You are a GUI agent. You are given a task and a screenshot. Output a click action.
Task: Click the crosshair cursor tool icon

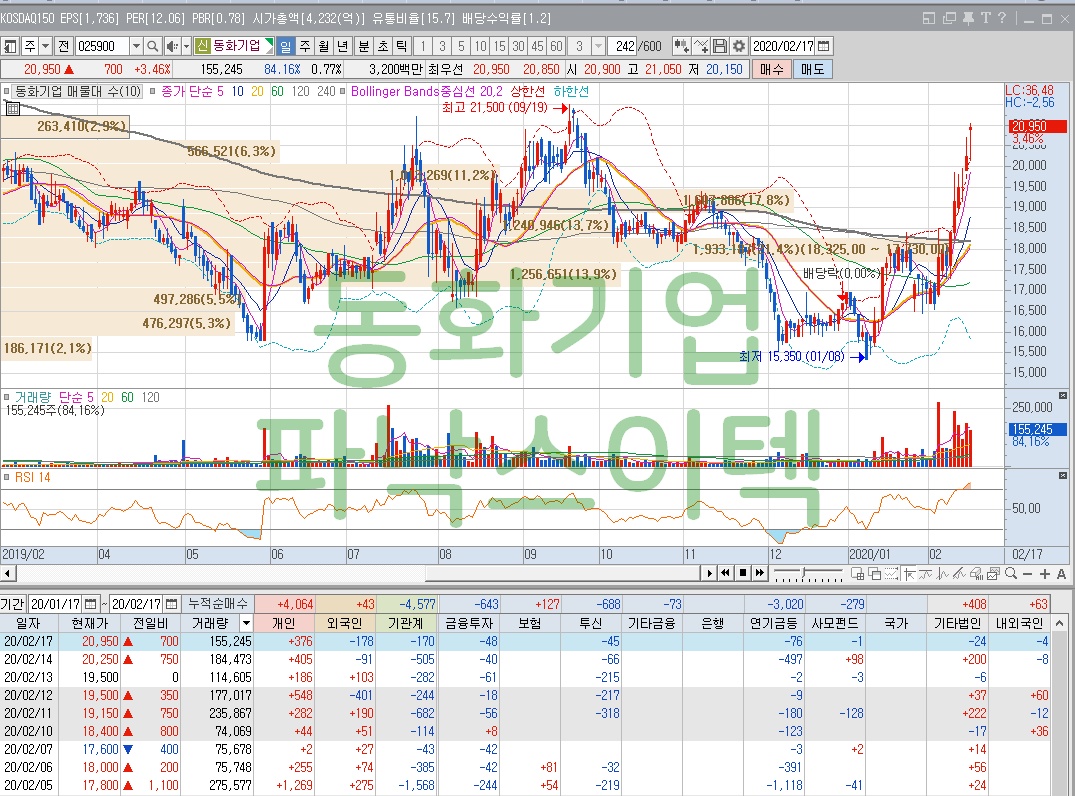coord(909,574)
